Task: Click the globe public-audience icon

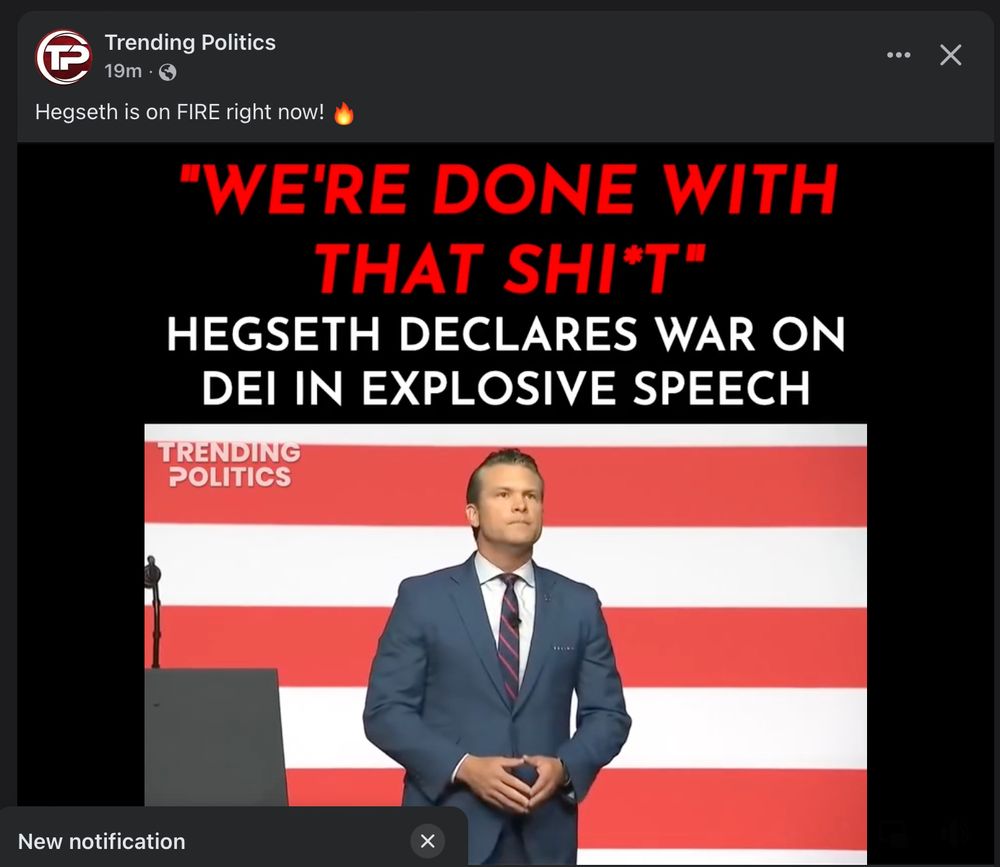Action: (x=167, y=72)
